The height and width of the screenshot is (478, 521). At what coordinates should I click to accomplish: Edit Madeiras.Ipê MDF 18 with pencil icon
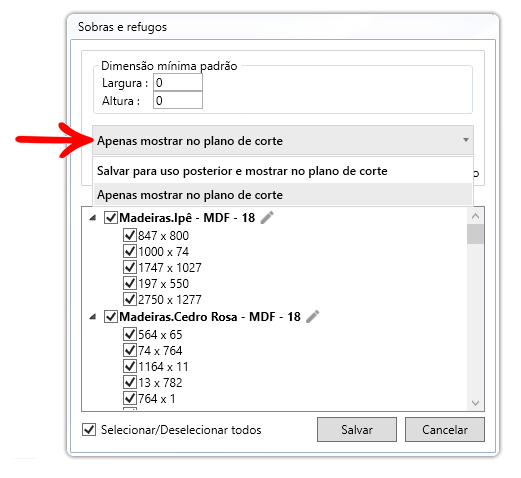[267, 218]
